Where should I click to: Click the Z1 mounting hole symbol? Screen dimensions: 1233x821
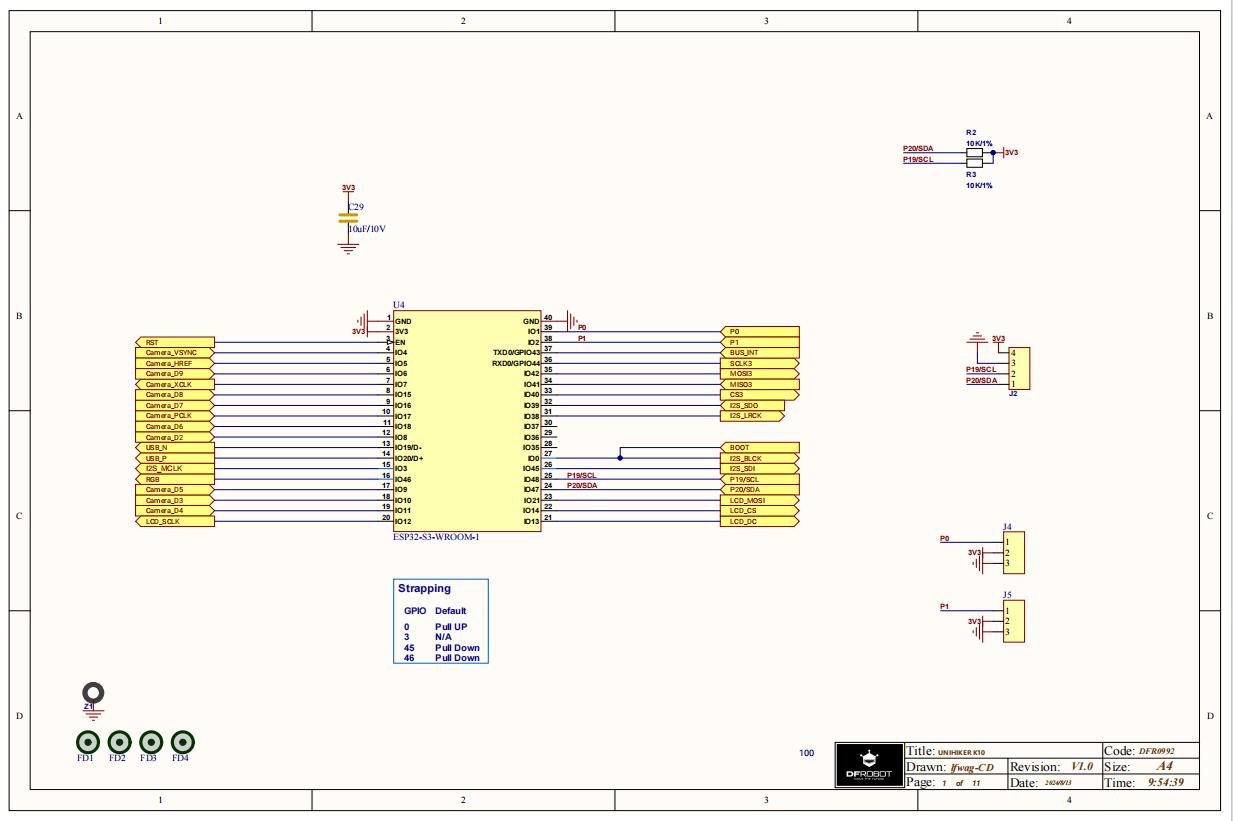point(94,692)
